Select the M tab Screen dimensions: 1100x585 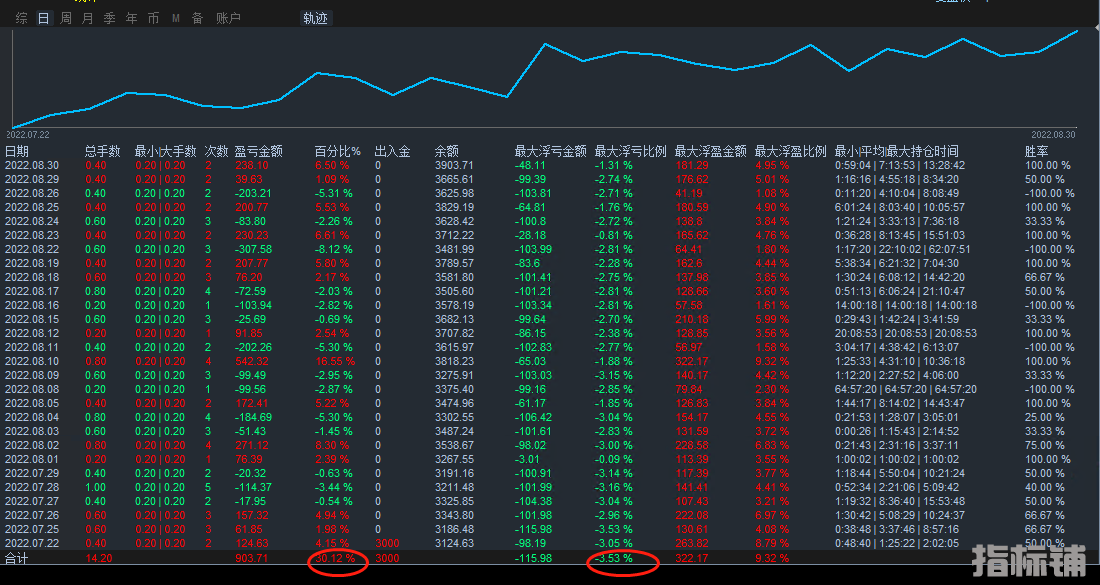point(175,18)
